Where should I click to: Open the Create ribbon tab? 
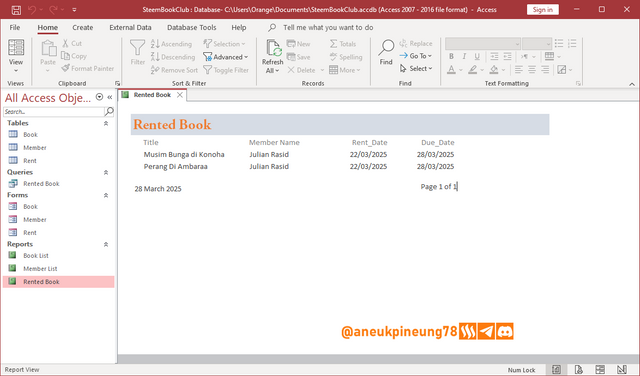point(82,27)
